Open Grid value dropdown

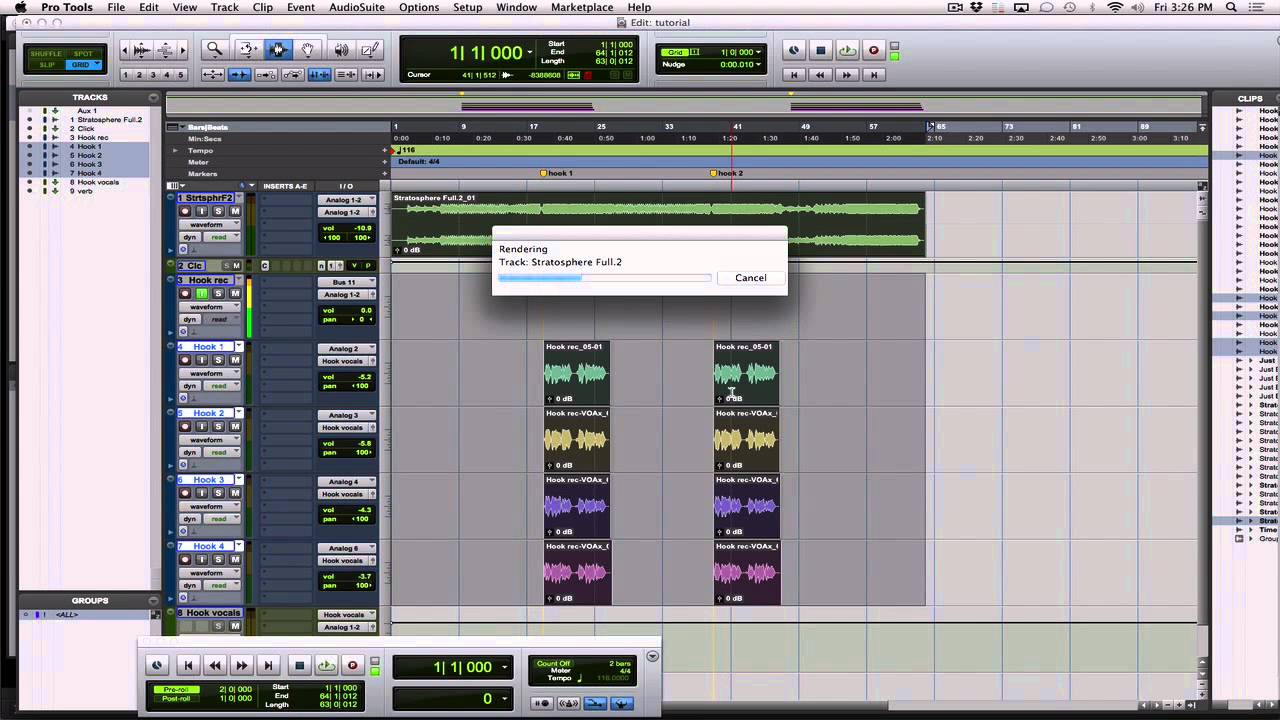coord(757,52)
